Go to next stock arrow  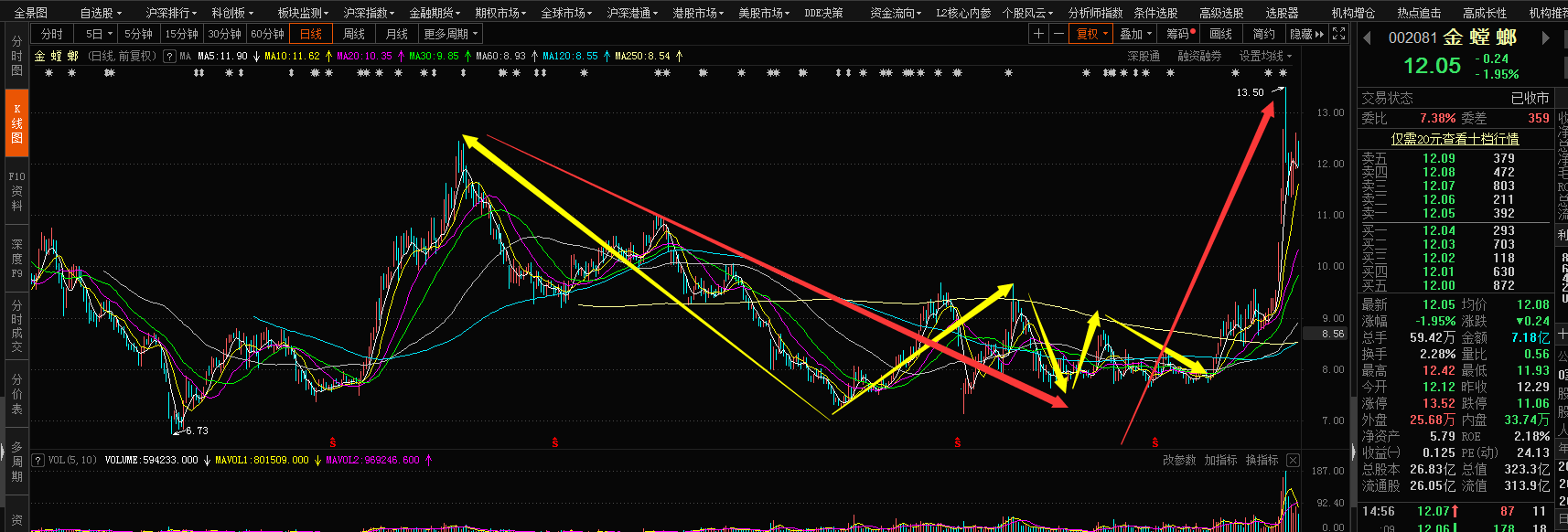pos(1546,37)
